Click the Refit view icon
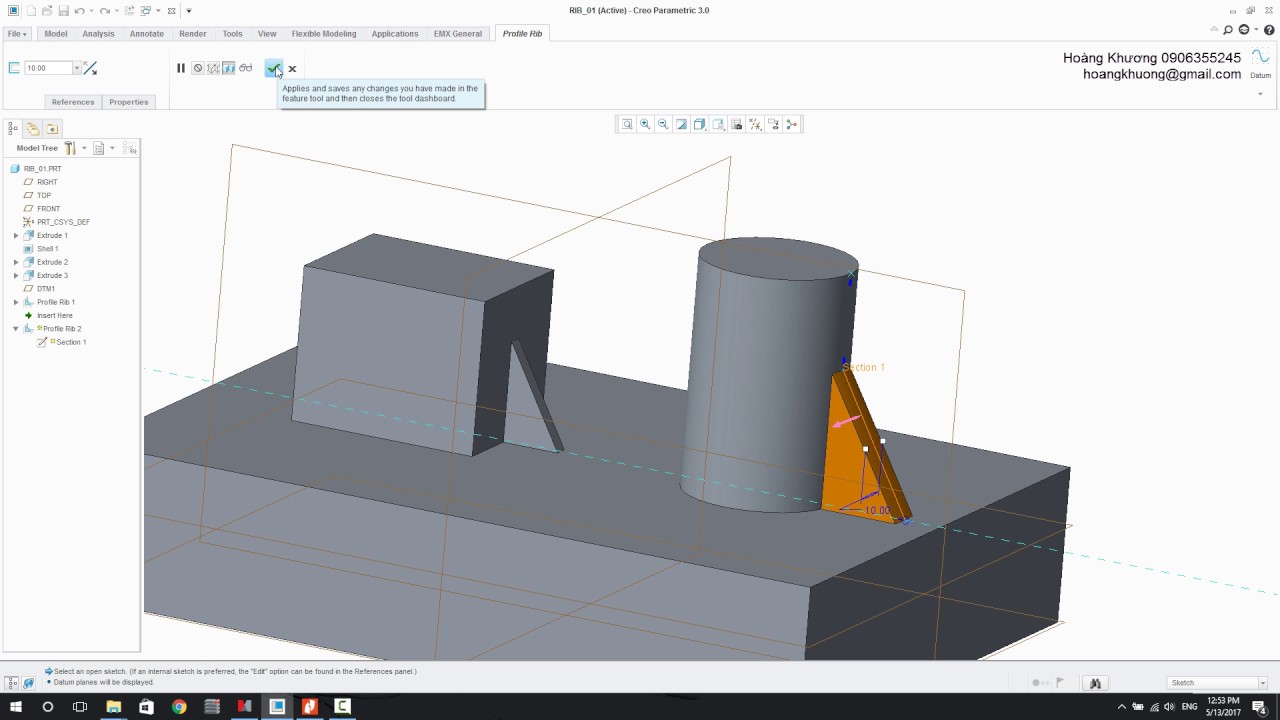The image size is (1280, 720). pyautogui.click(x=627, y=124)
